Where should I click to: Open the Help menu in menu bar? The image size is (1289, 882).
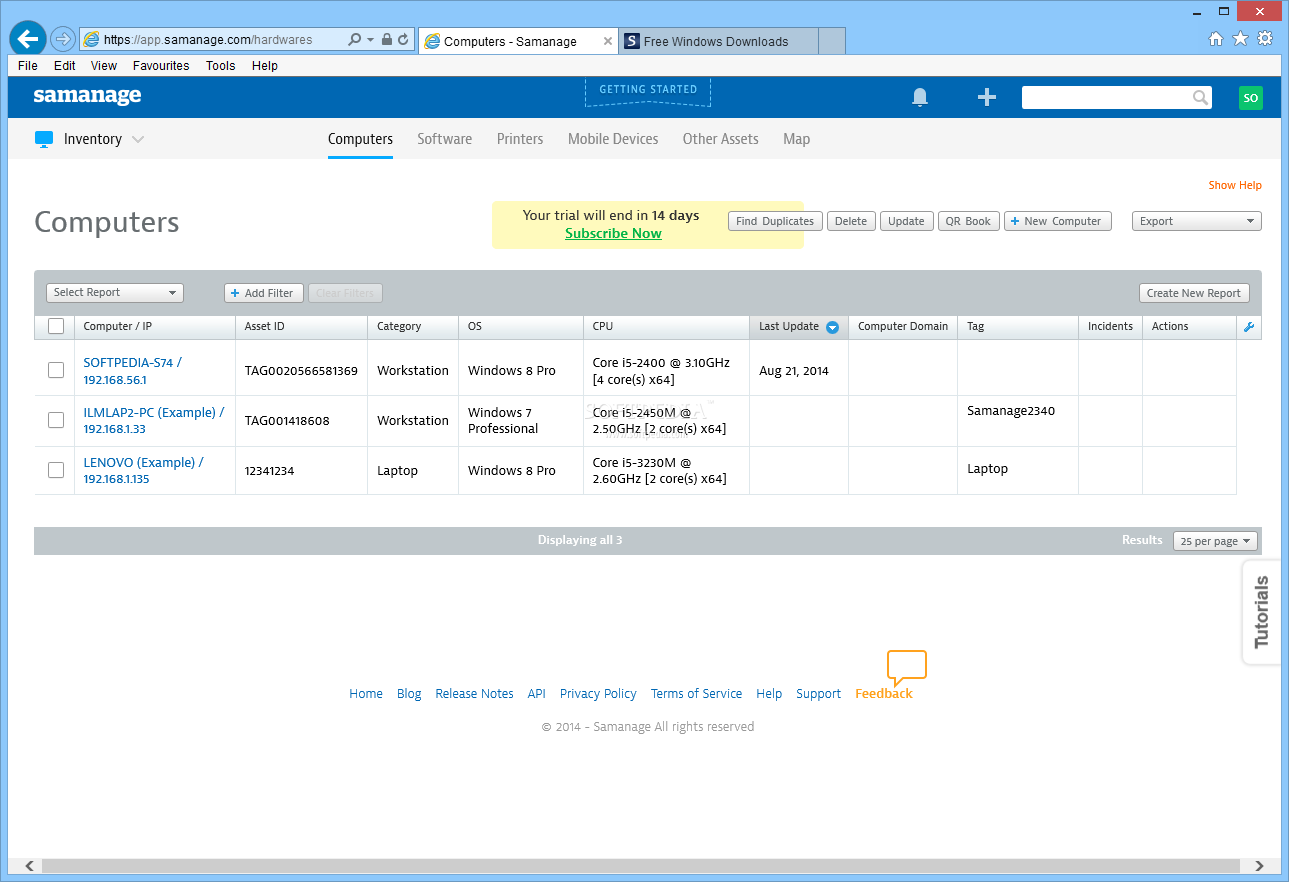click(x=265, y=66)
